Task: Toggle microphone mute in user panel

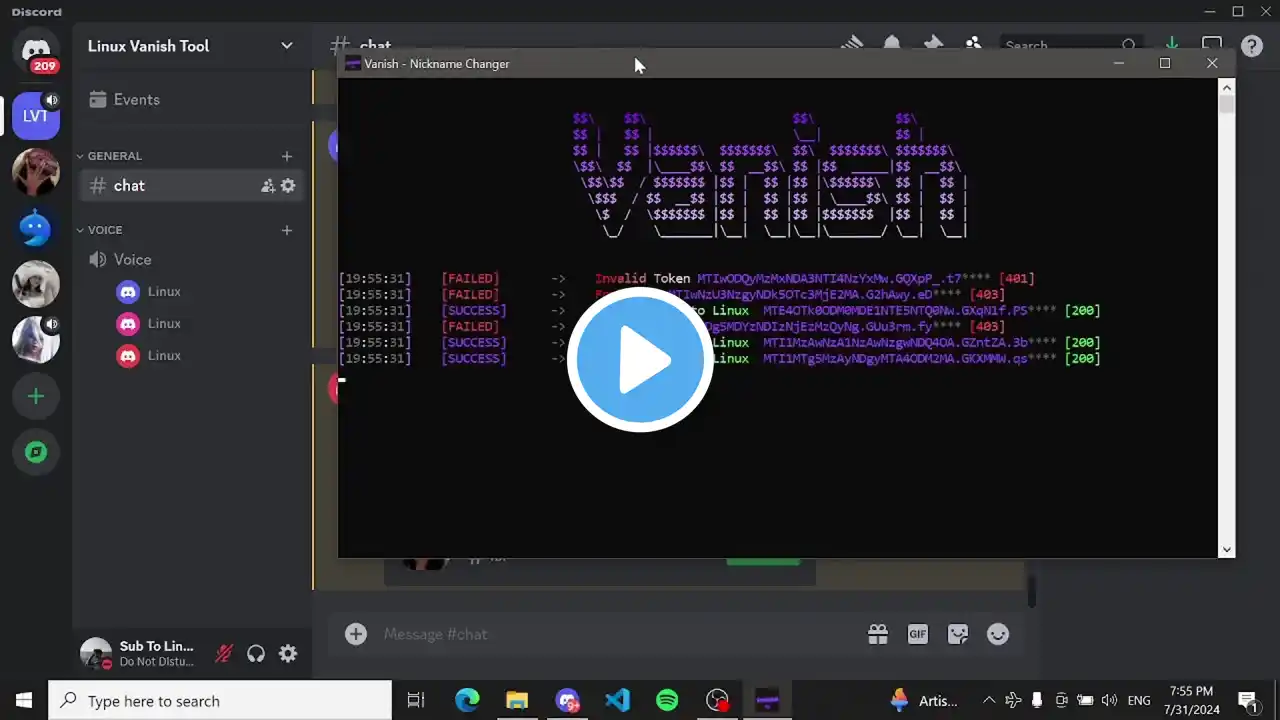Action: tap(224, 654)
